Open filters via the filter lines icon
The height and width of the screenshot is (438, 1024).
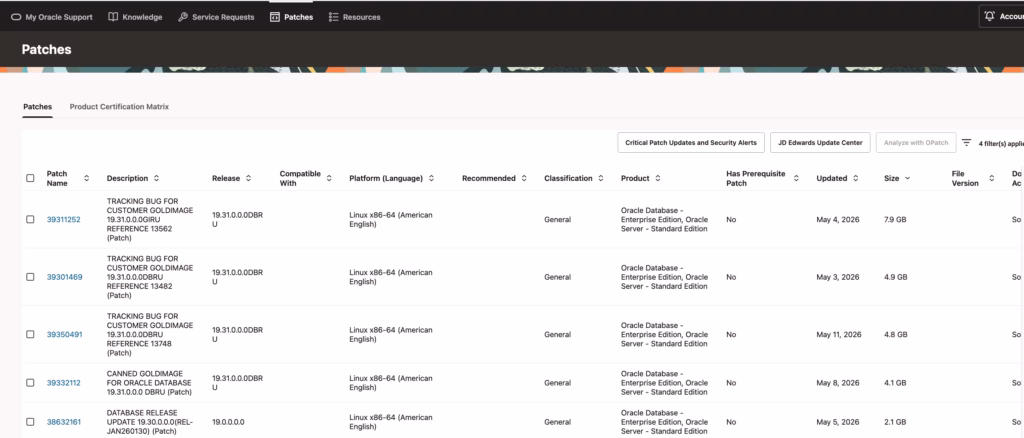click(967, 142)
